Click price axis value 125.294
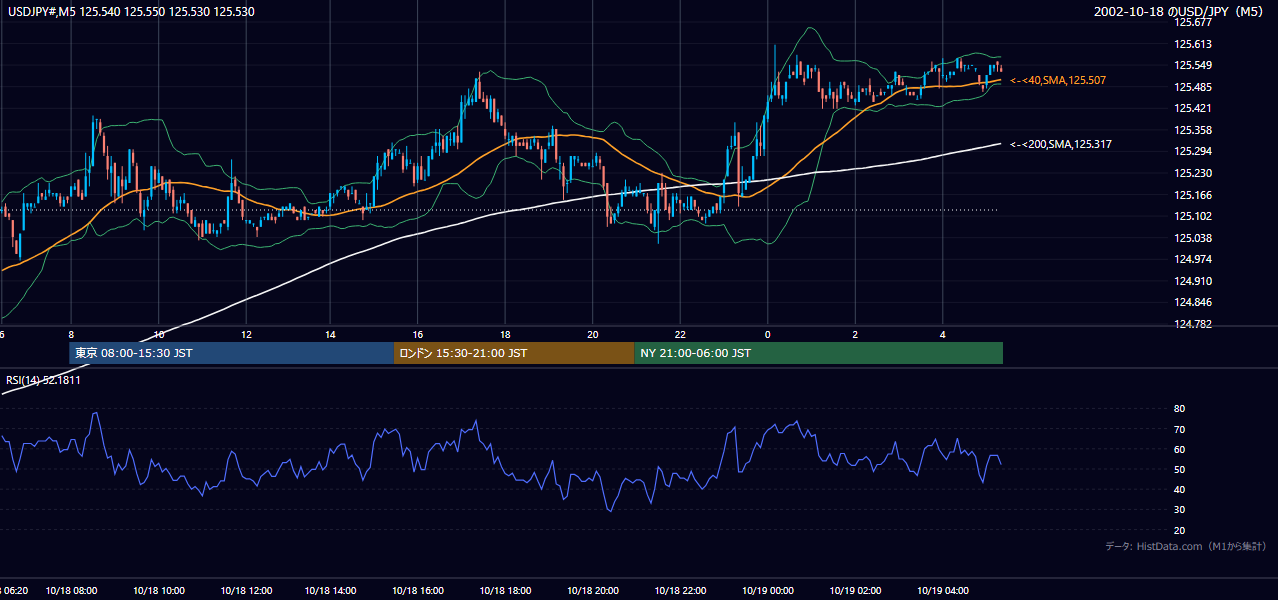1278x600 pixels. pyautogui.click(x=1193, y=152)
